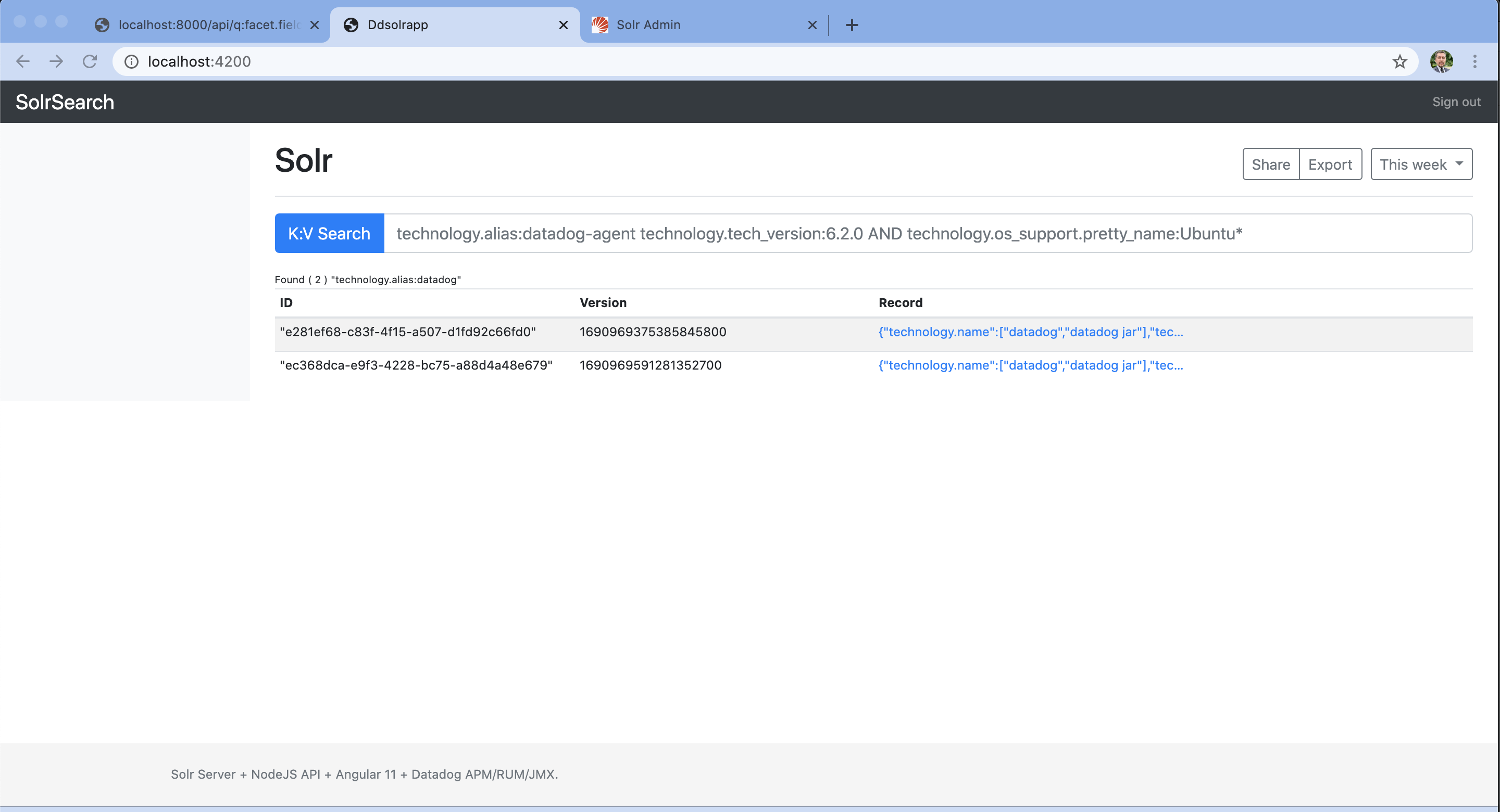Click the browser back arrow

(x=23, y=61)
